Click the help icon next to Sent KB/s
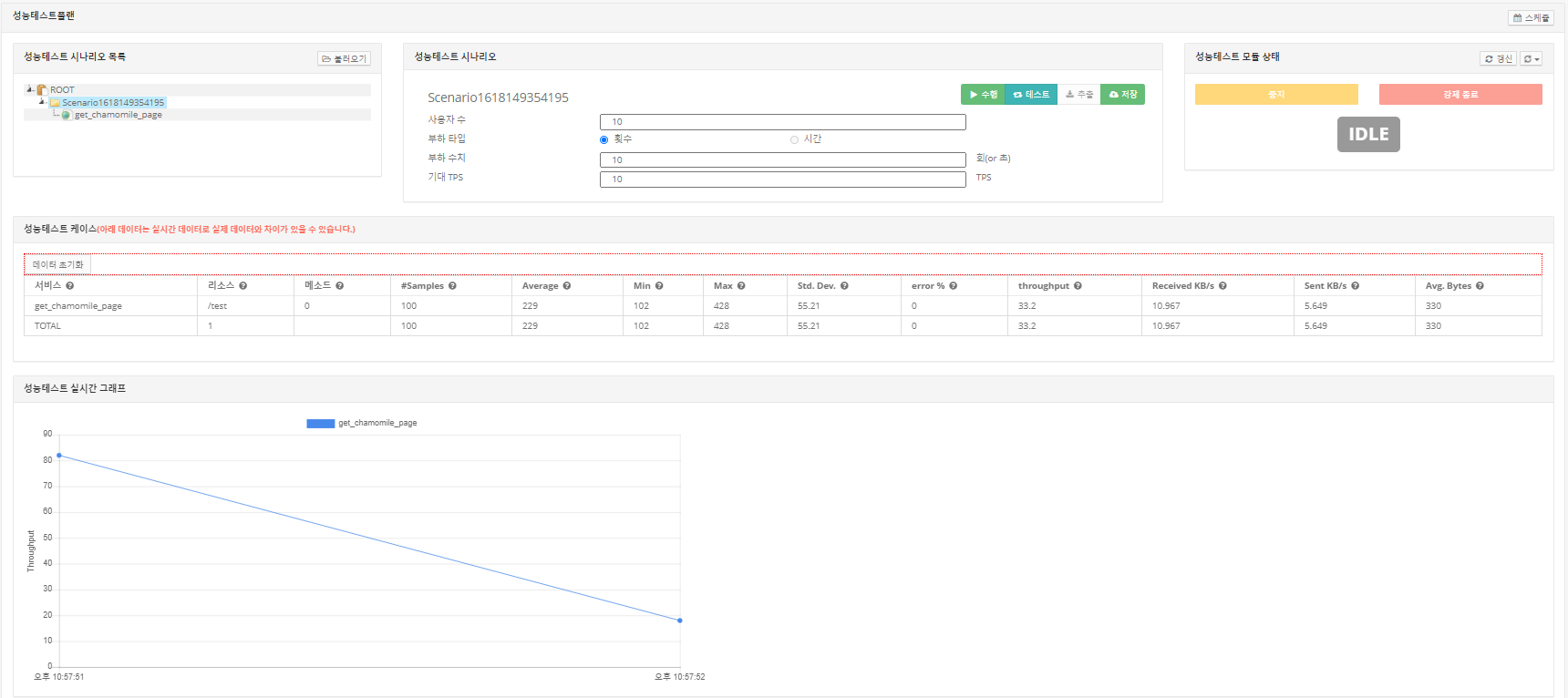 click(x=1356, y=286)
